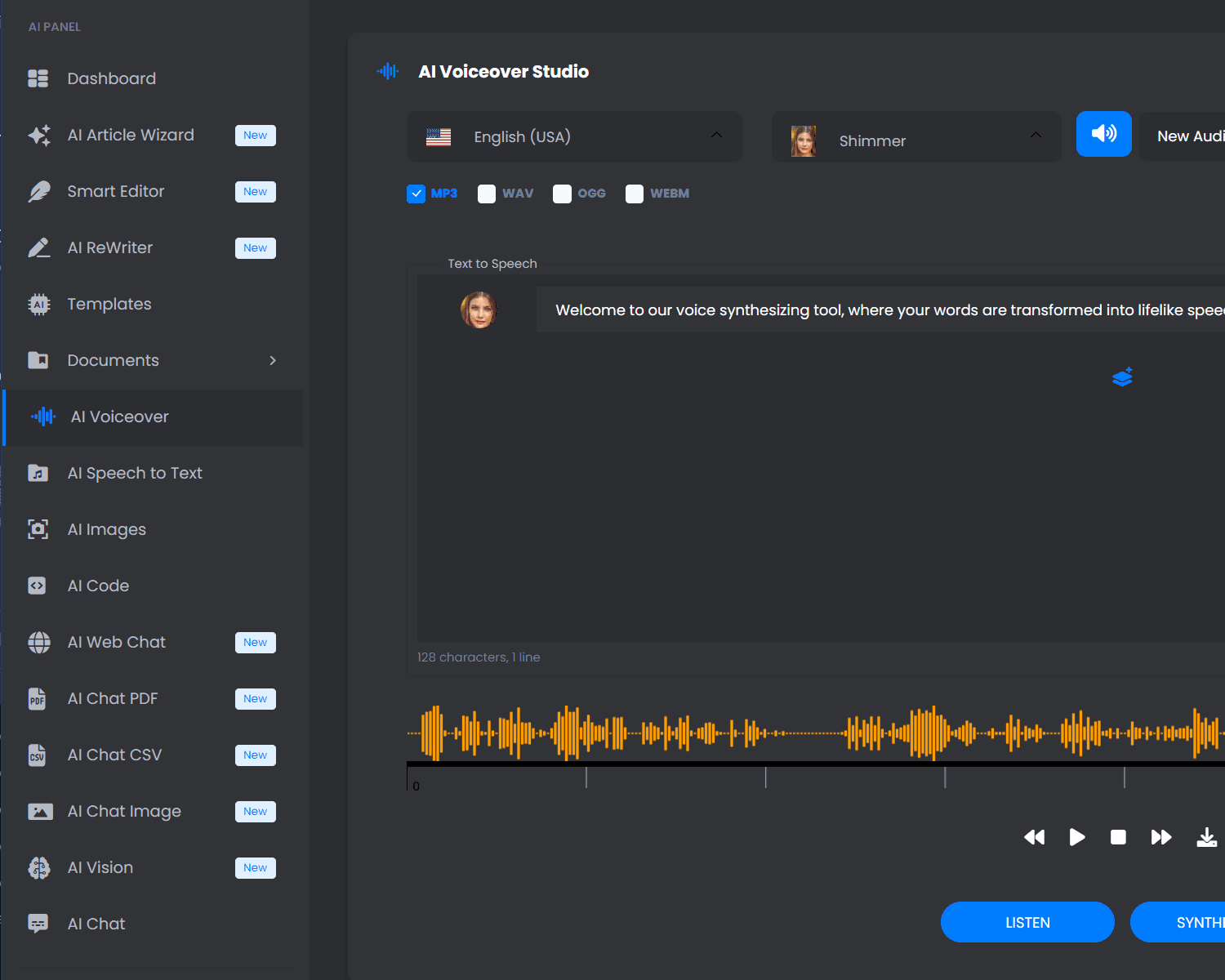The image size is (1225, 980).
Task: Click the AI Voiceover waveform sidebar icon
Action: click(x=43, y=416)
